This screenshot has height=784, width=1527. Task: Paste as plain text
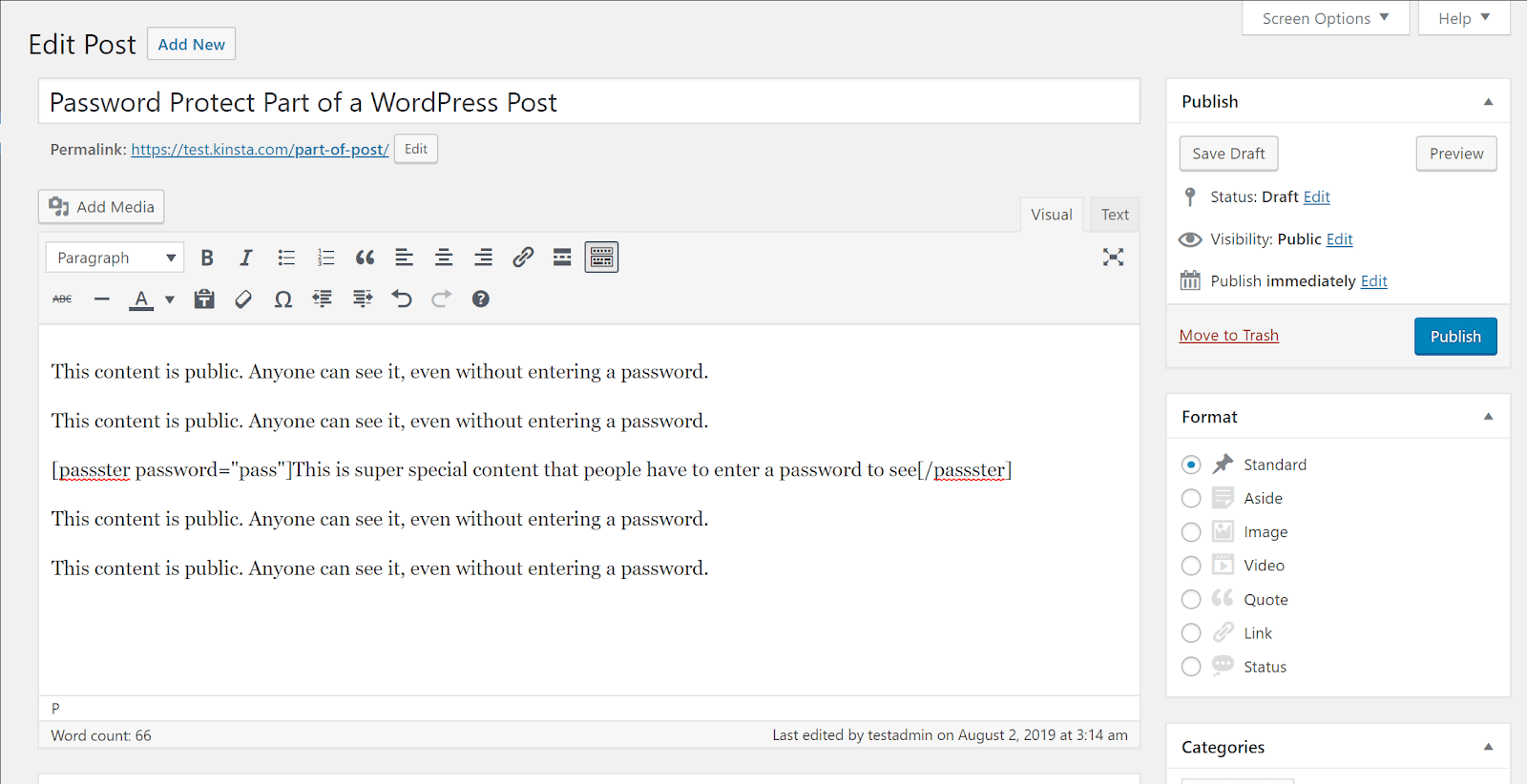coord(204,299)
